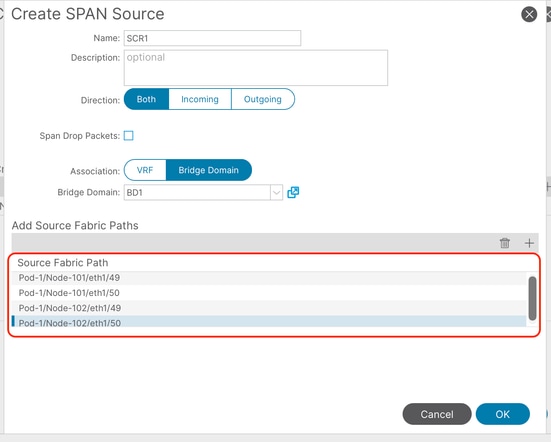Set Direction to Outgoing

[x=263, y=99]
